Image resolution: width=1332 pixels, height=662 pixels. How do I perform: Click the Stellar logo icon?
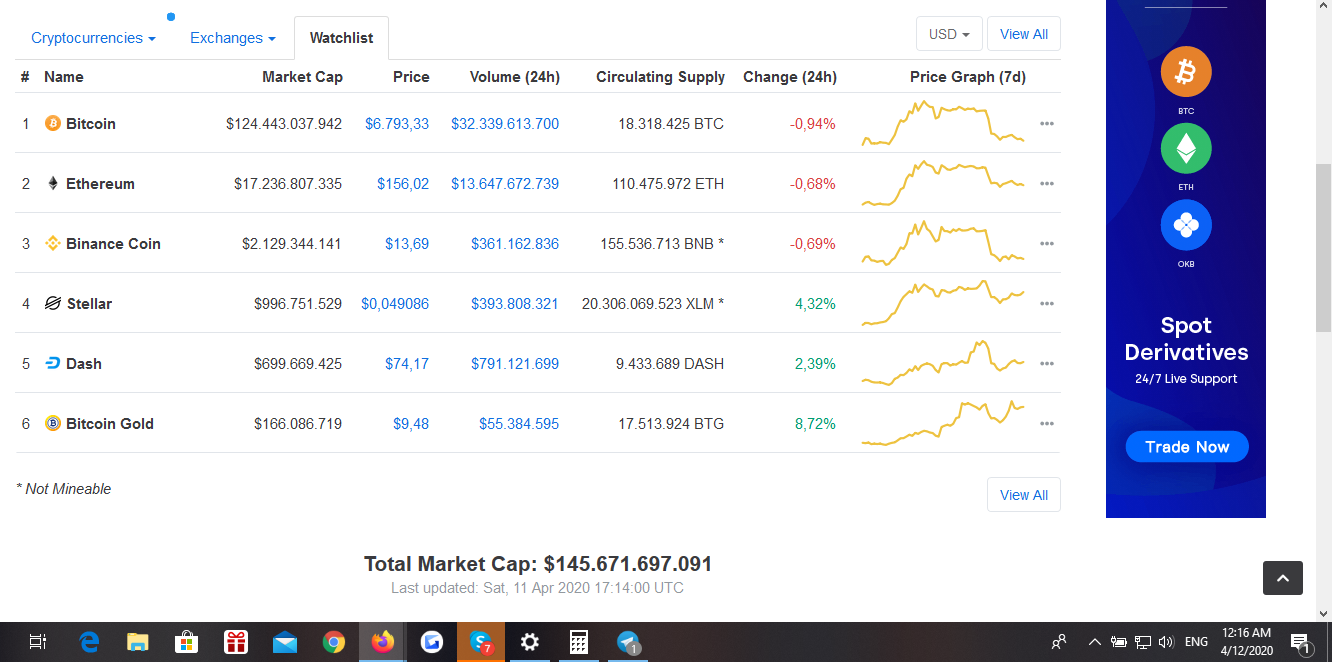(53, 304)
